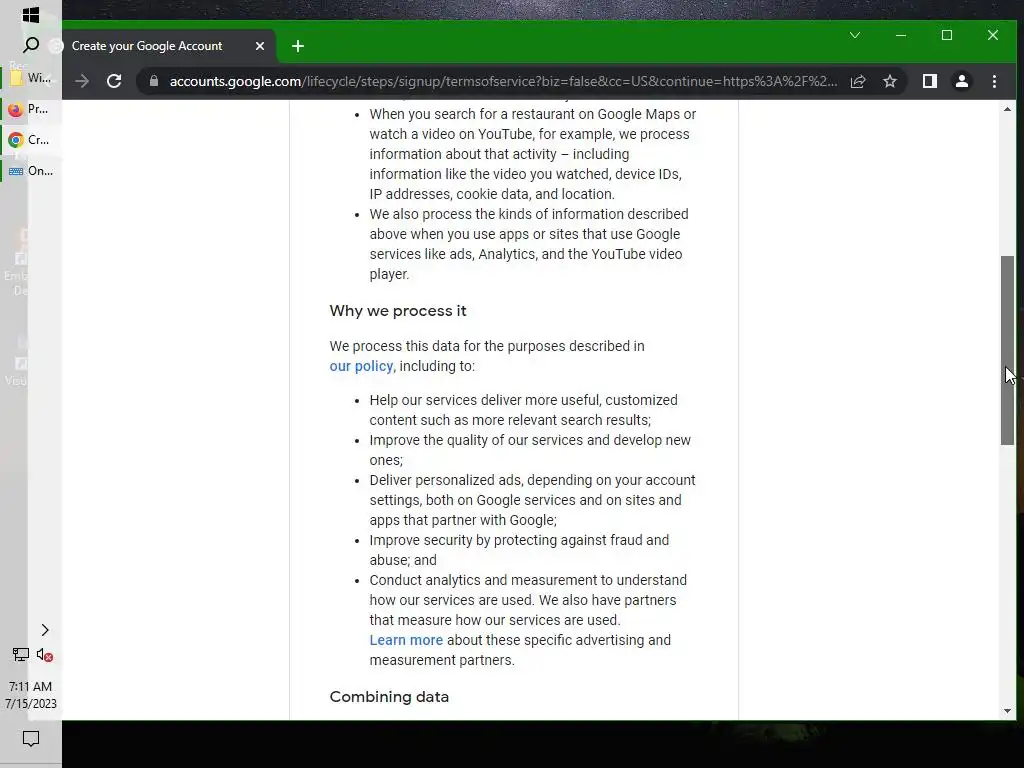Click the address bar URL
1024x768 pixels.
tap(503, 81)
